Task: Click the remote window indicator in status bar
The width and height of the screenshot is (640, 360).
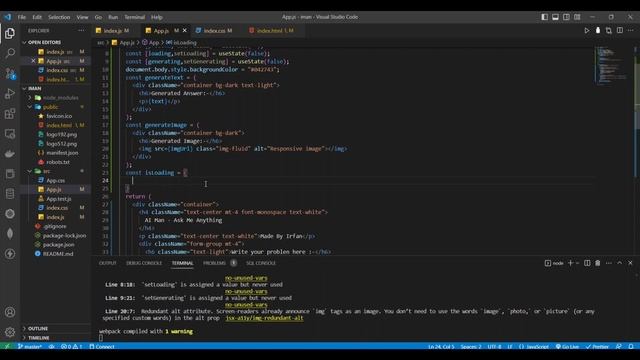Action: pyautogui.click(x=7, y=347)
